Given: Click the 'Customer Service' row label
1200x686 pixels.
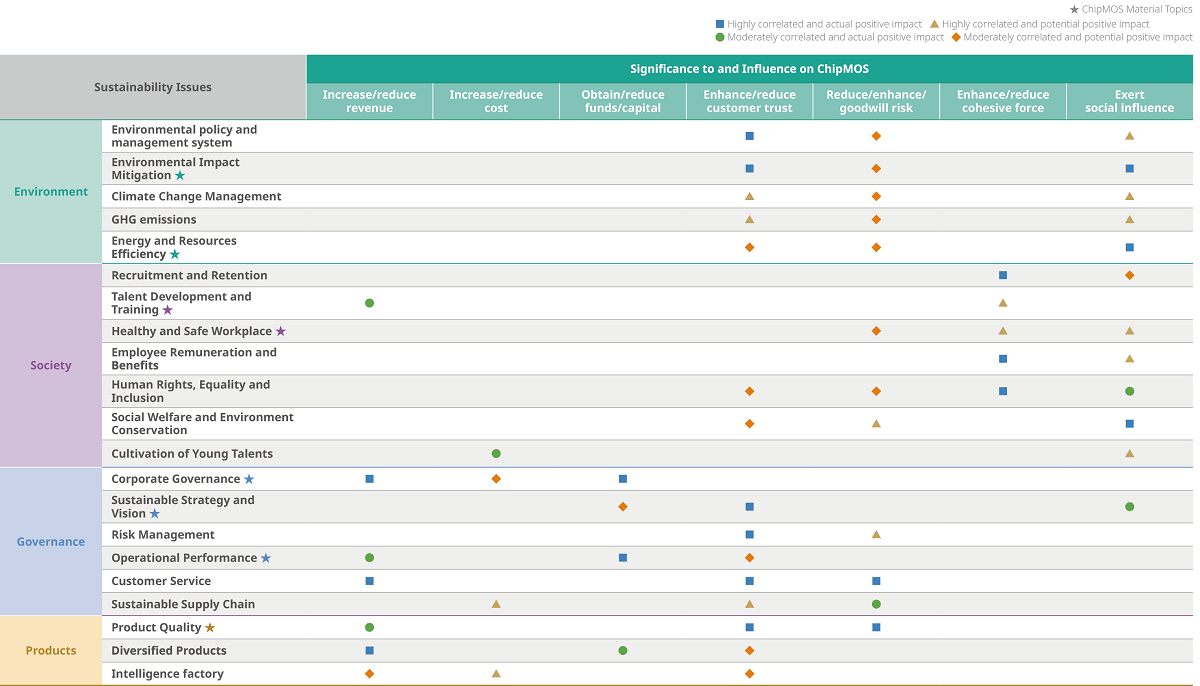Looking at the screenshot, I should 161,581.
